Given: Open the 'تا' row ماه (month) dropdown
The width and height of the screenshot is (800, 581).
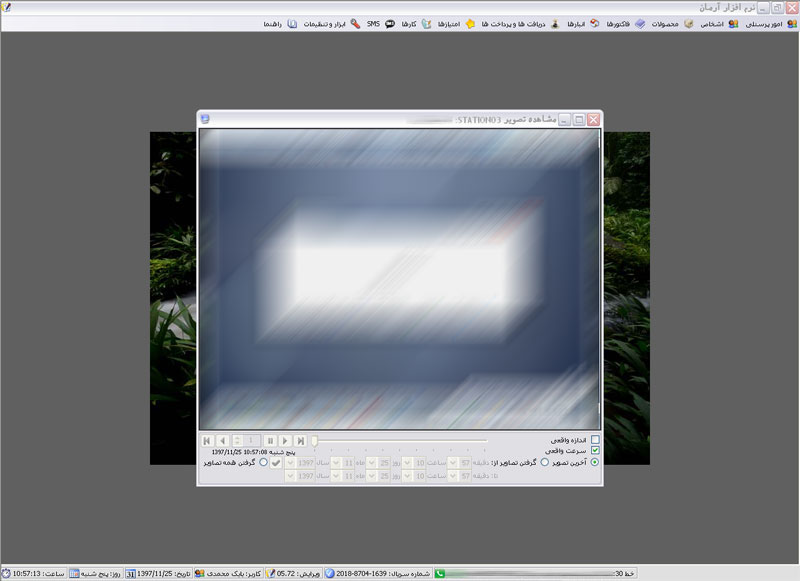Looking at the screenshot, I should click(x=336, y=476).
